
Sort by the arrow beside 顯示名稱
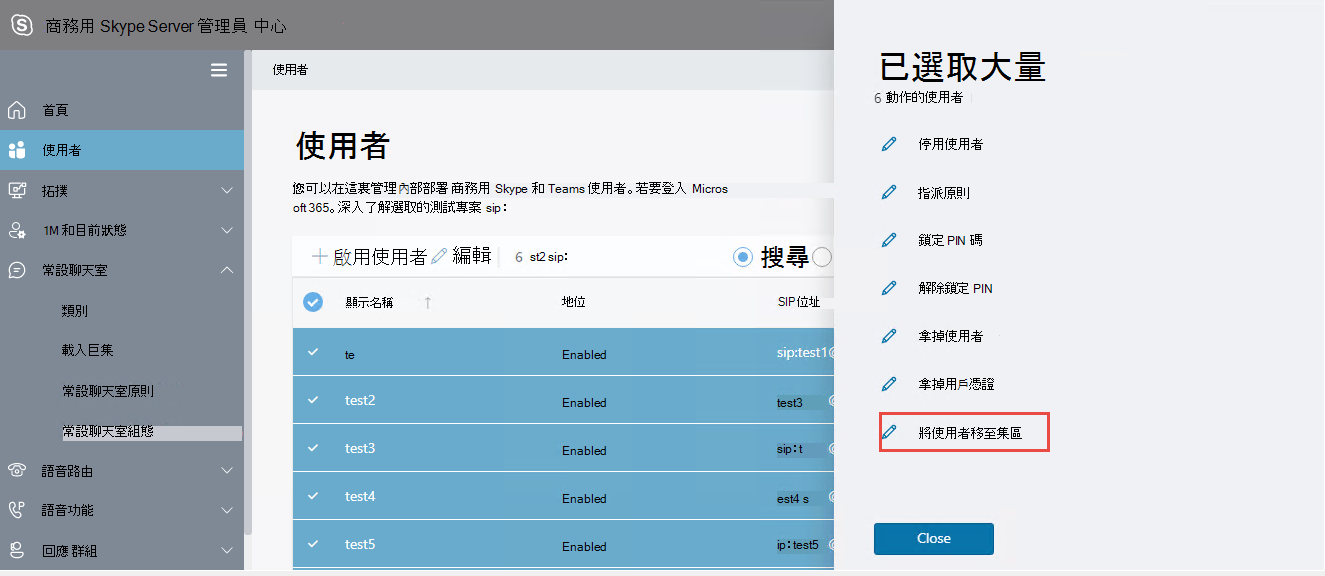428,302
